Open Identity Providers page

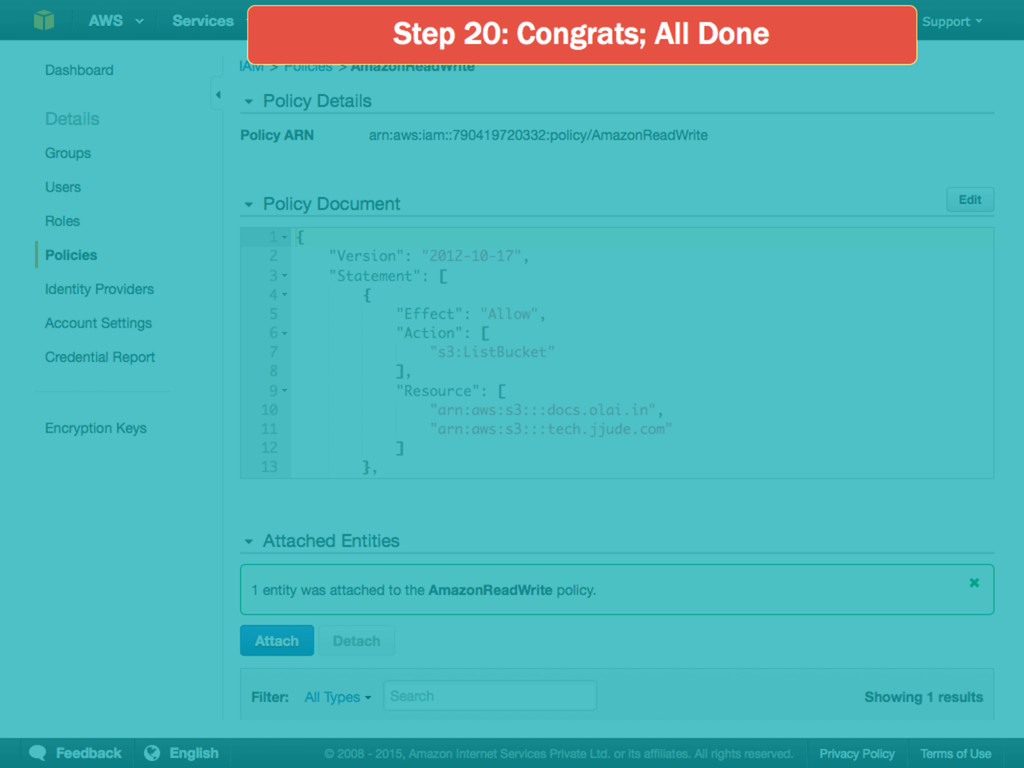coord(99,289)
